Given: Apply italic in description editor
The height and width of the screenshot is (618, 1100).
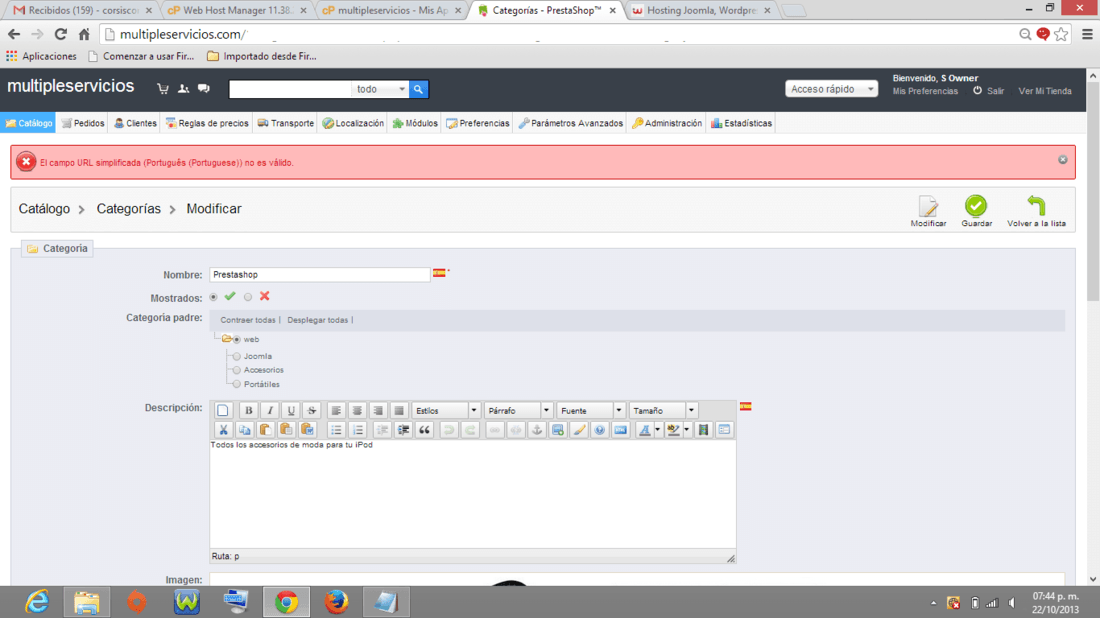Looking at the screenshot, I should pos(269,410).
